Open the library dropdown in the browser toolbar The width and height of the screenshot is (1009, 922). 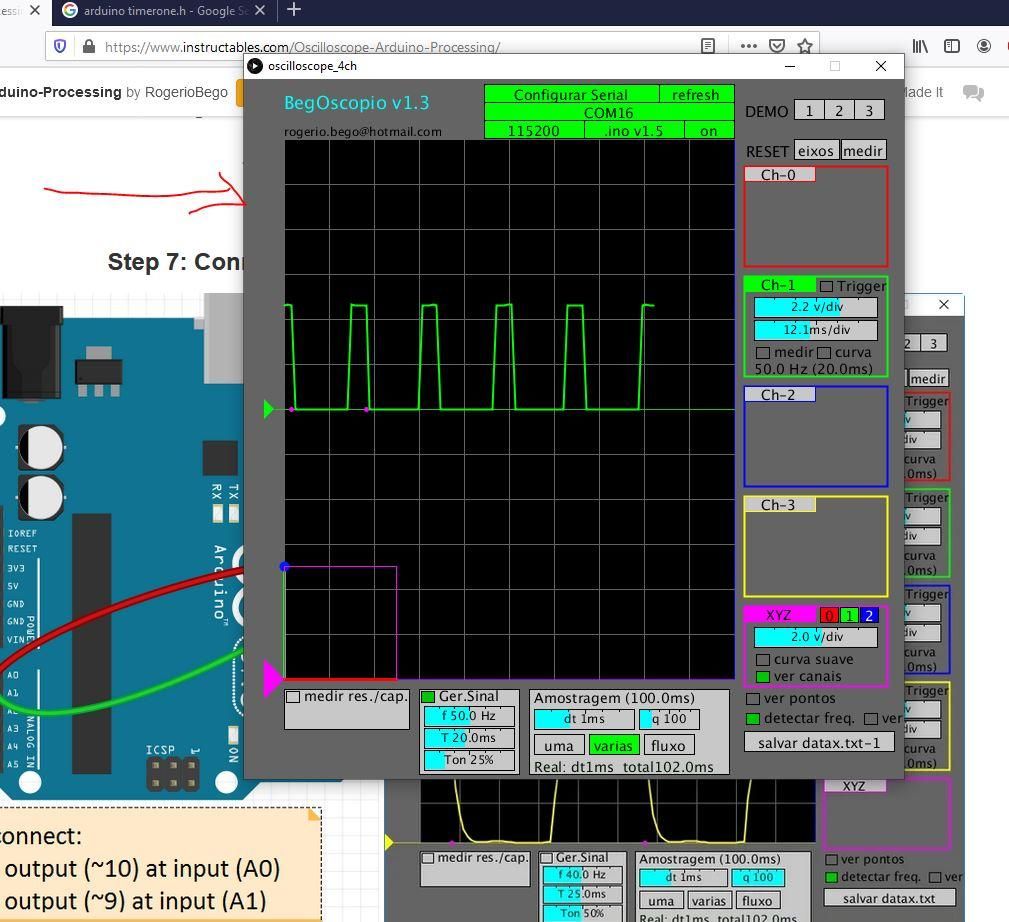[921, 46]
